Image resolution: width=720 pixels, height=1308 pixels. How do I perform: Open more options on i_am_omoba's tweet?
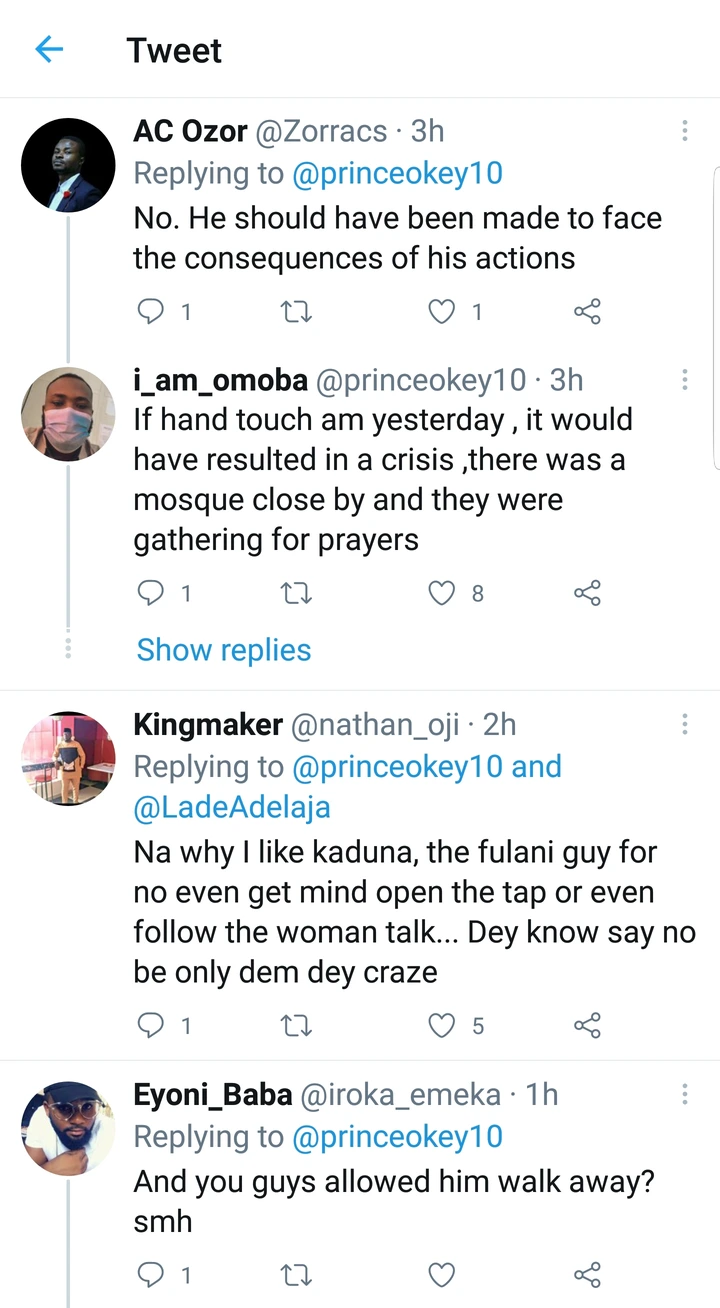[685, 380]
